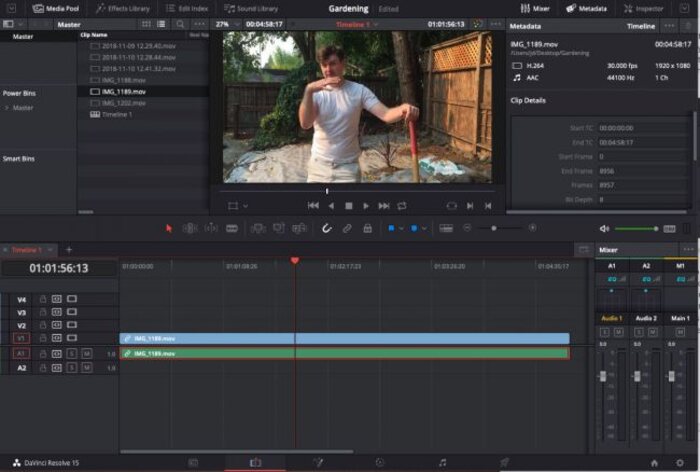Select Timeline 1 in media pool list
The image size is (700, 472).
tap(143, 114)
